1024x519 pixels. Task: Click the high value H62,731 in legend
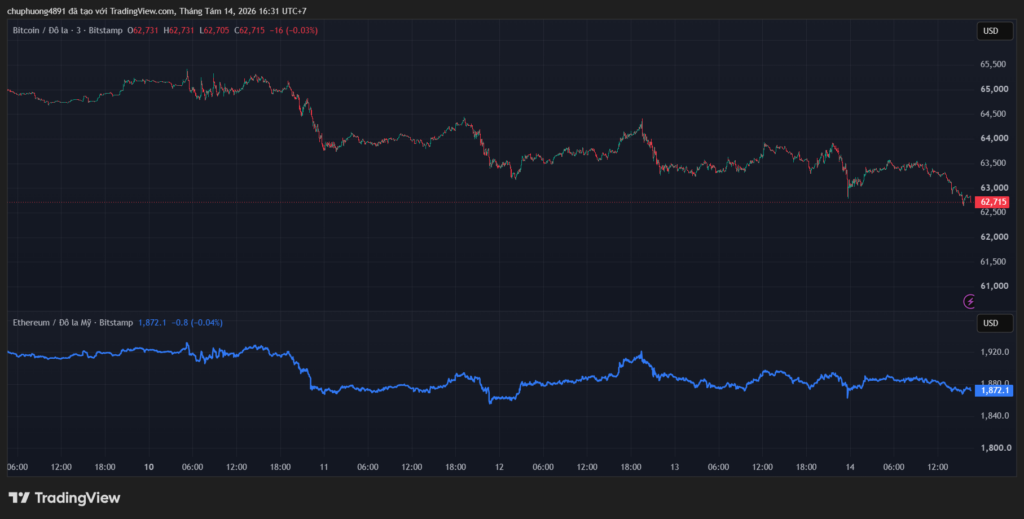click(179, 30)
